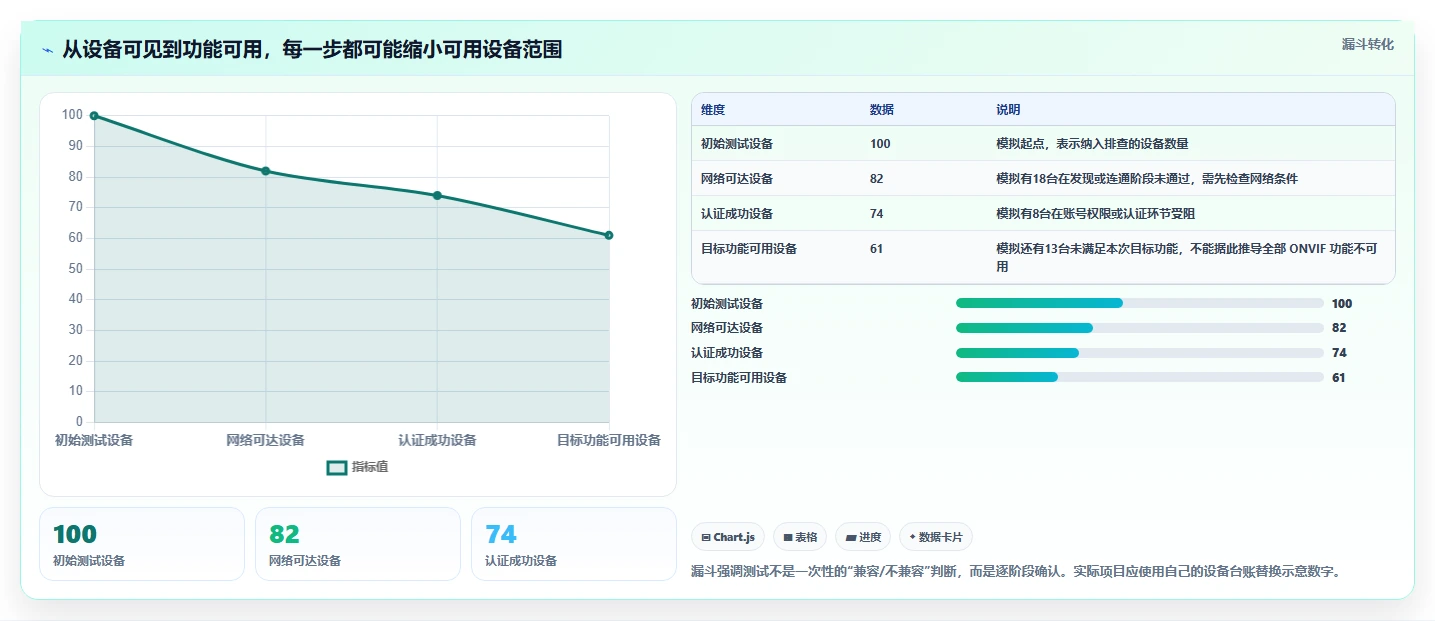Screen dimensions: 1435x621
Task: Click x-axis label 初始测试设备 under chart
Action: point(94,440)
